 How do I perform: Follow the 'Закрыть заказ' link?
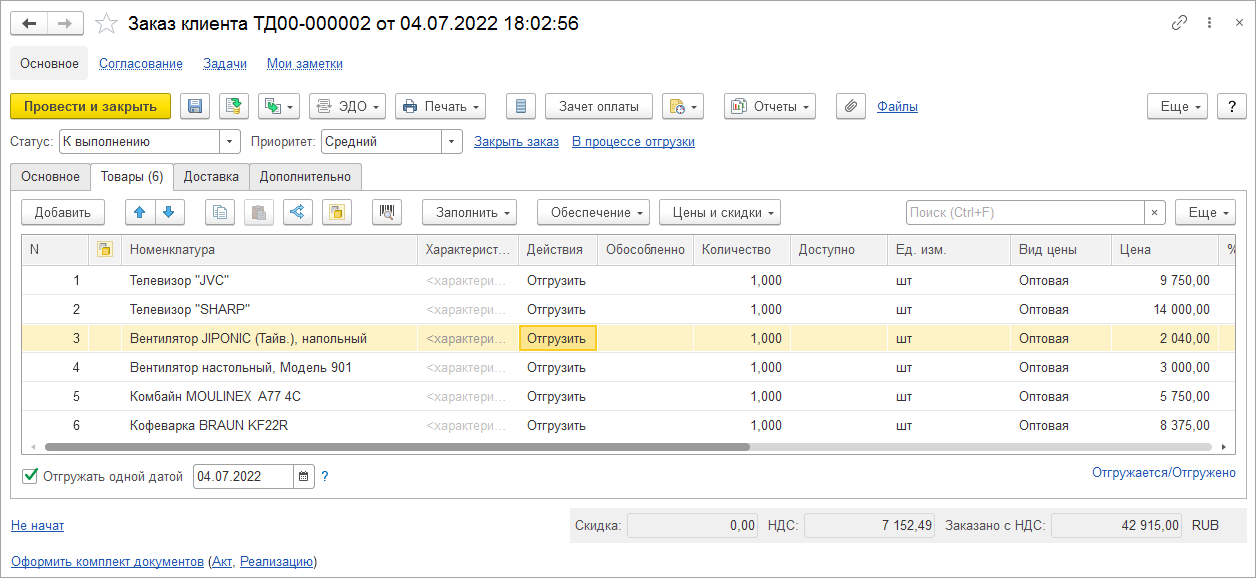516,142
